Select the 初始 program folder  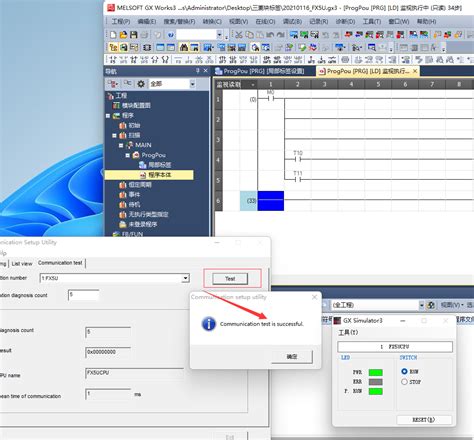(x=130, y=125)
